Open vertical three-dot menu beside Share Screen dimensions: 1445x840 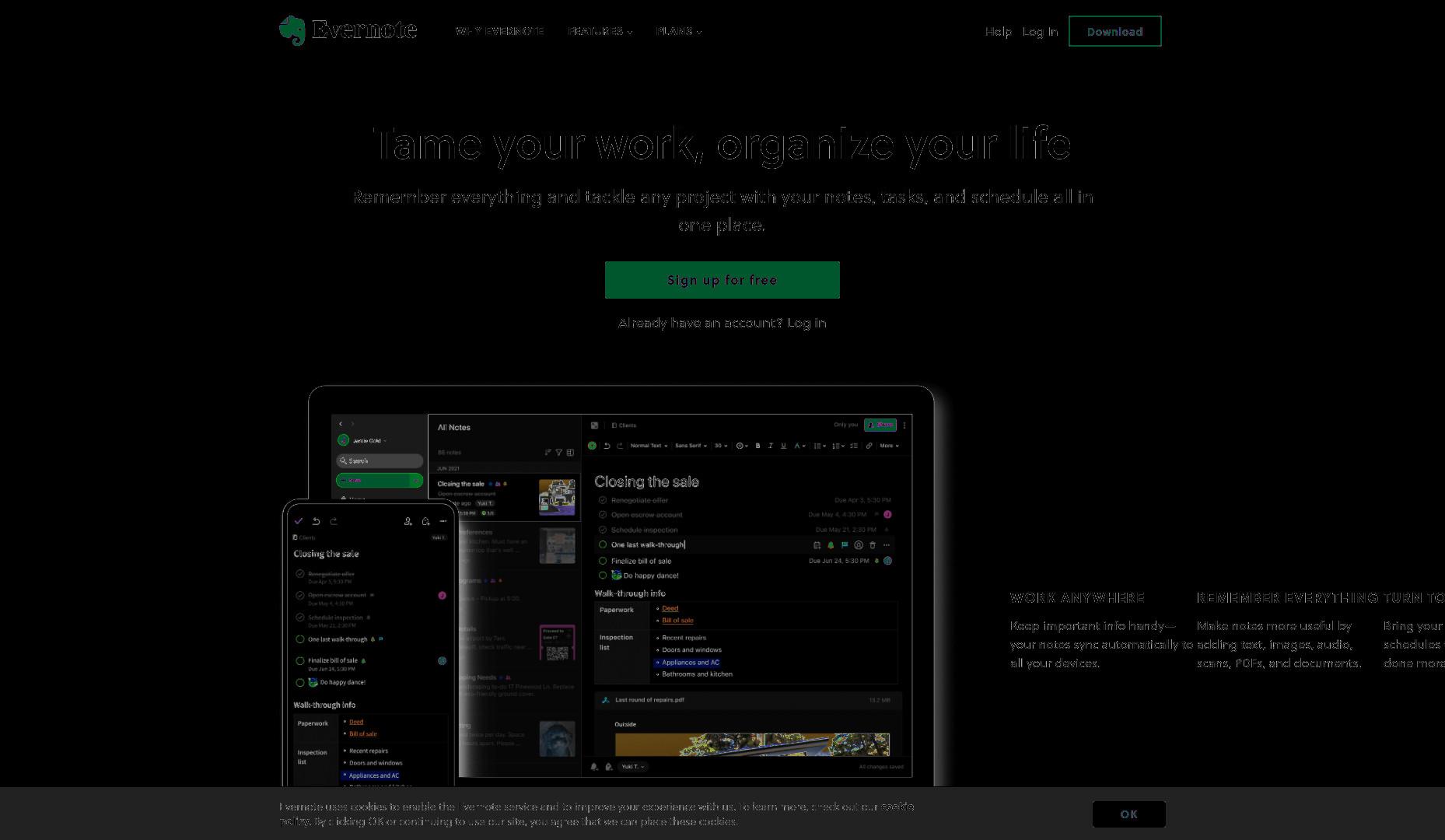click(904, 425)
